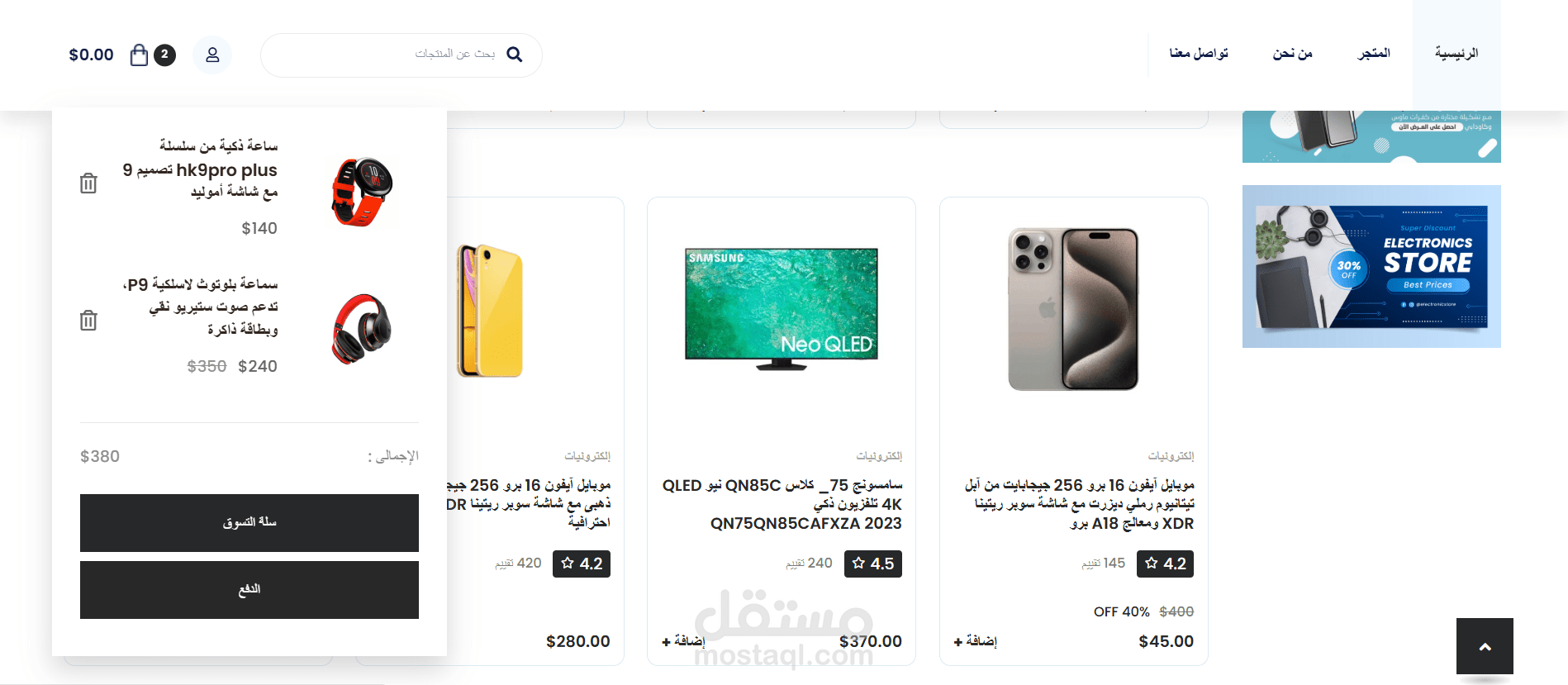Click the سلة التسوق view cart button
Viewport: 1568px width, 685px height.
click(x=249, y=523)
